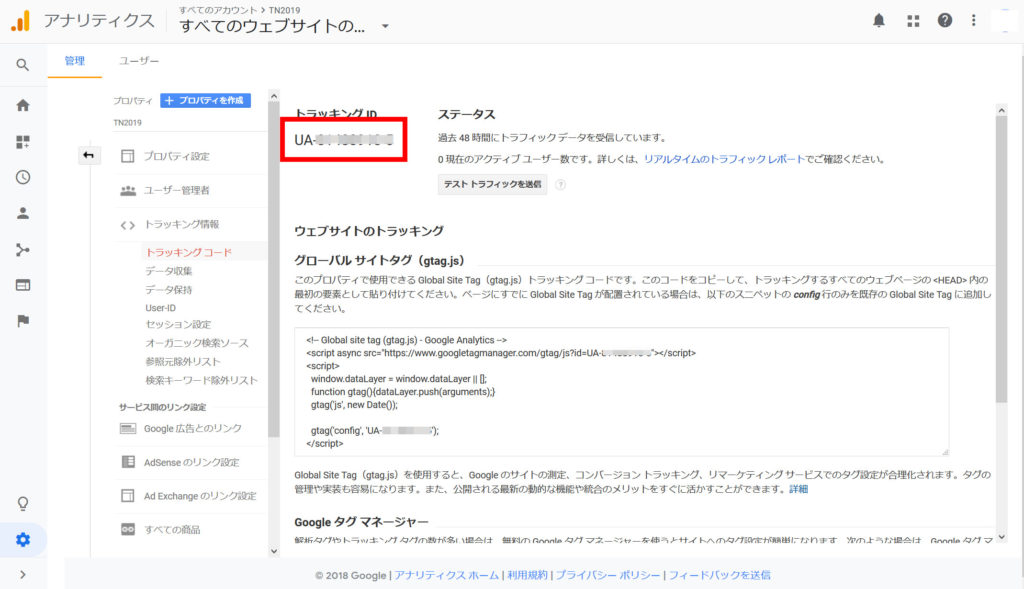Open Acquisition arrows icon report
Image resolution: width=1024 pixels, height=589 pixels.
[x=23, y=249]
